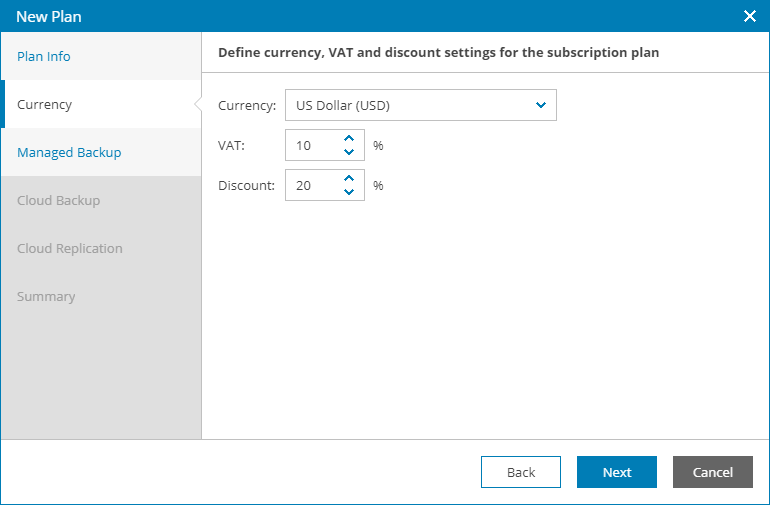Focus the VAT percentage input field
770x505 pixels.
tap(311, 145)
